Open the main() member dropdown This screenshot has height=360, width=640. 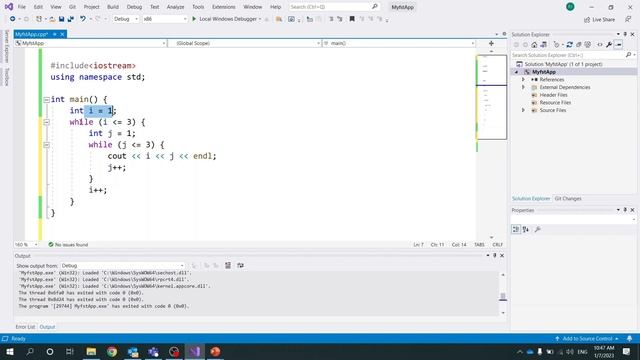pos(399,43)
